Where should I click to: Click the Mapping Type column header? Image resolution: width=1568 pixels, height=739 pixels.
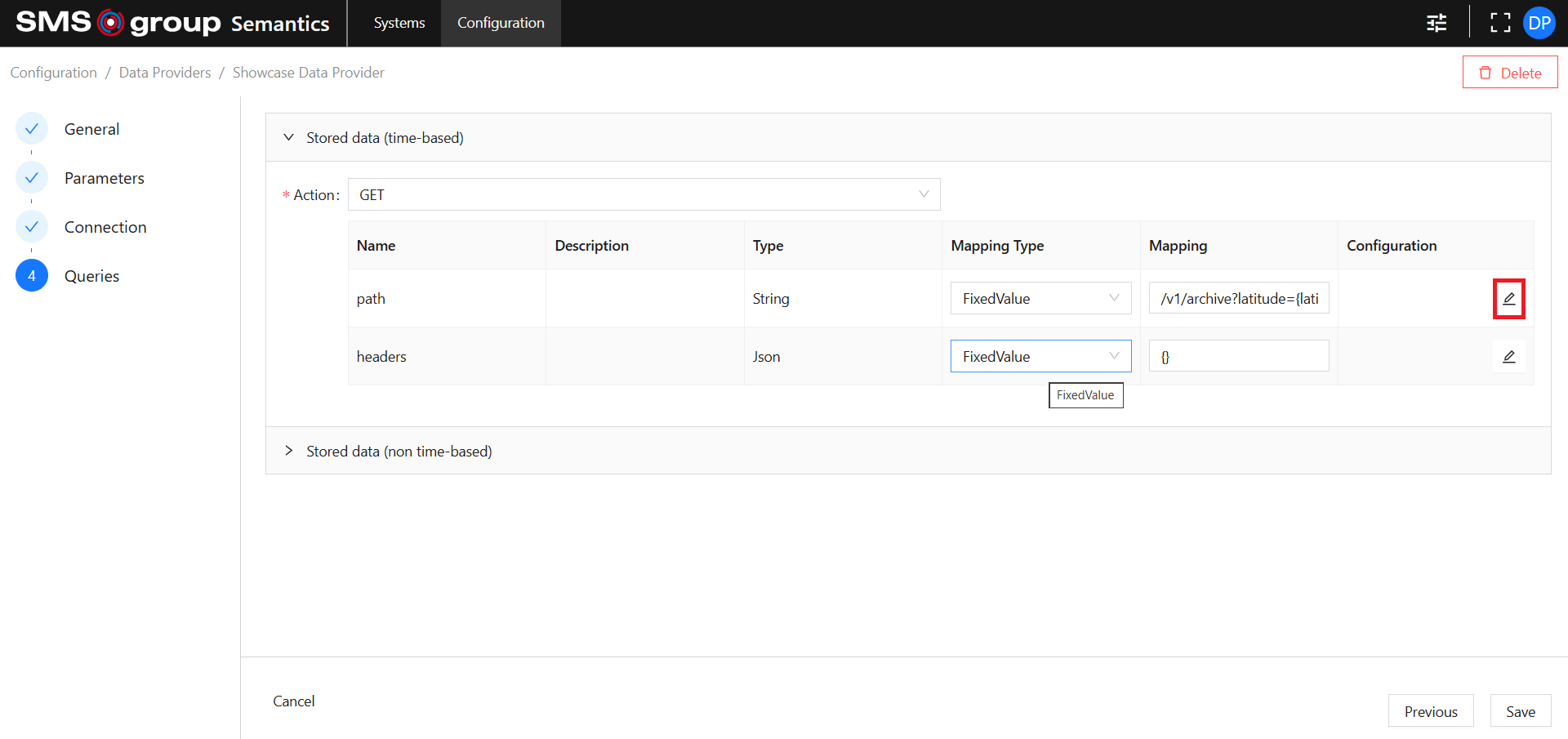click(1041, 246)
